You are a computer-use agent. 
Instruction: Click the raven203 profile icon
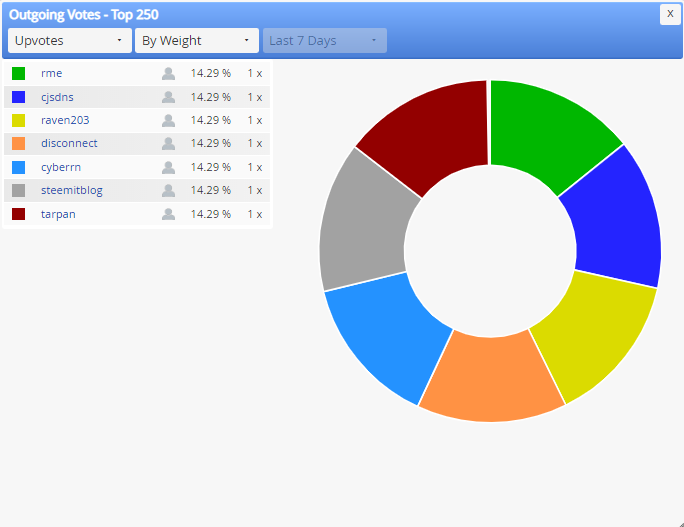(x=168, y=120)
